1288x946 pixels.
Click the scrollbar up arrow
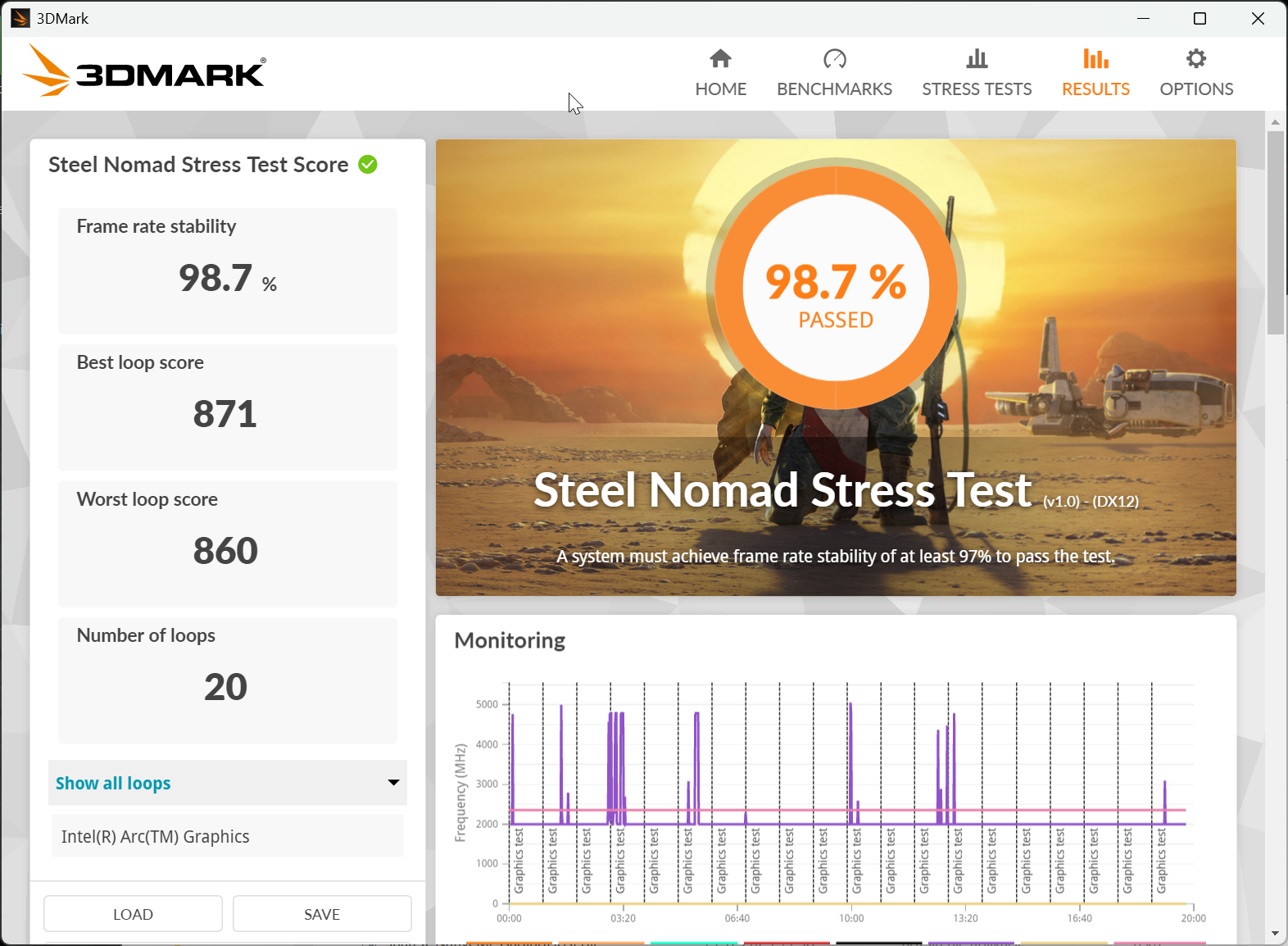1275,121
